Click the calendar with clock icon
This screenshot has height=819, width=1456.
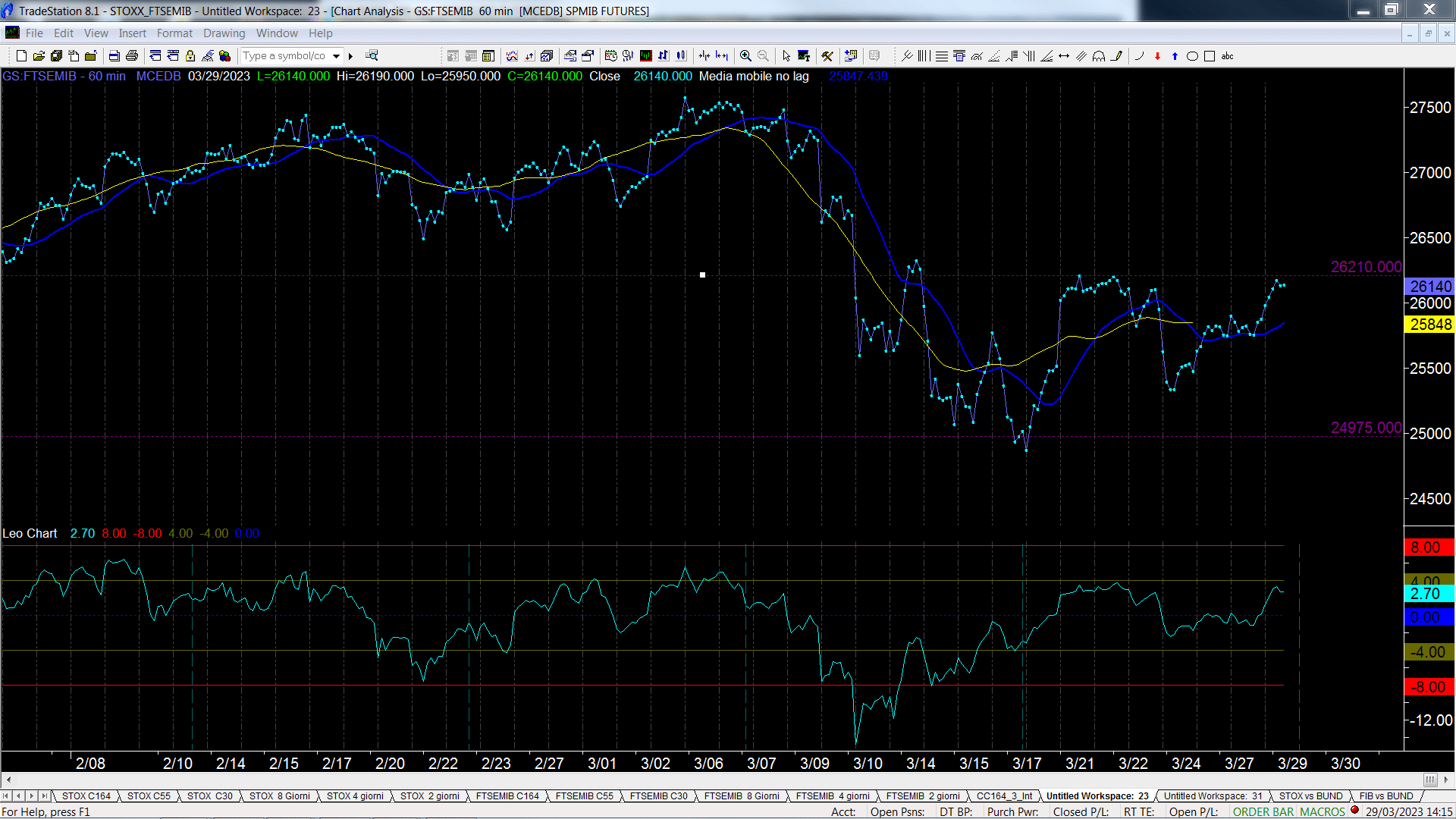[x=611, y=56]
